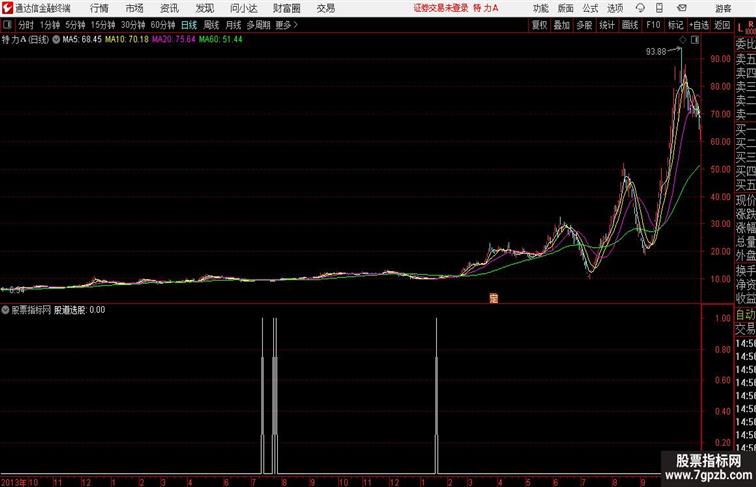
Task: Toggle the right info panel icon
Action: 695,40
